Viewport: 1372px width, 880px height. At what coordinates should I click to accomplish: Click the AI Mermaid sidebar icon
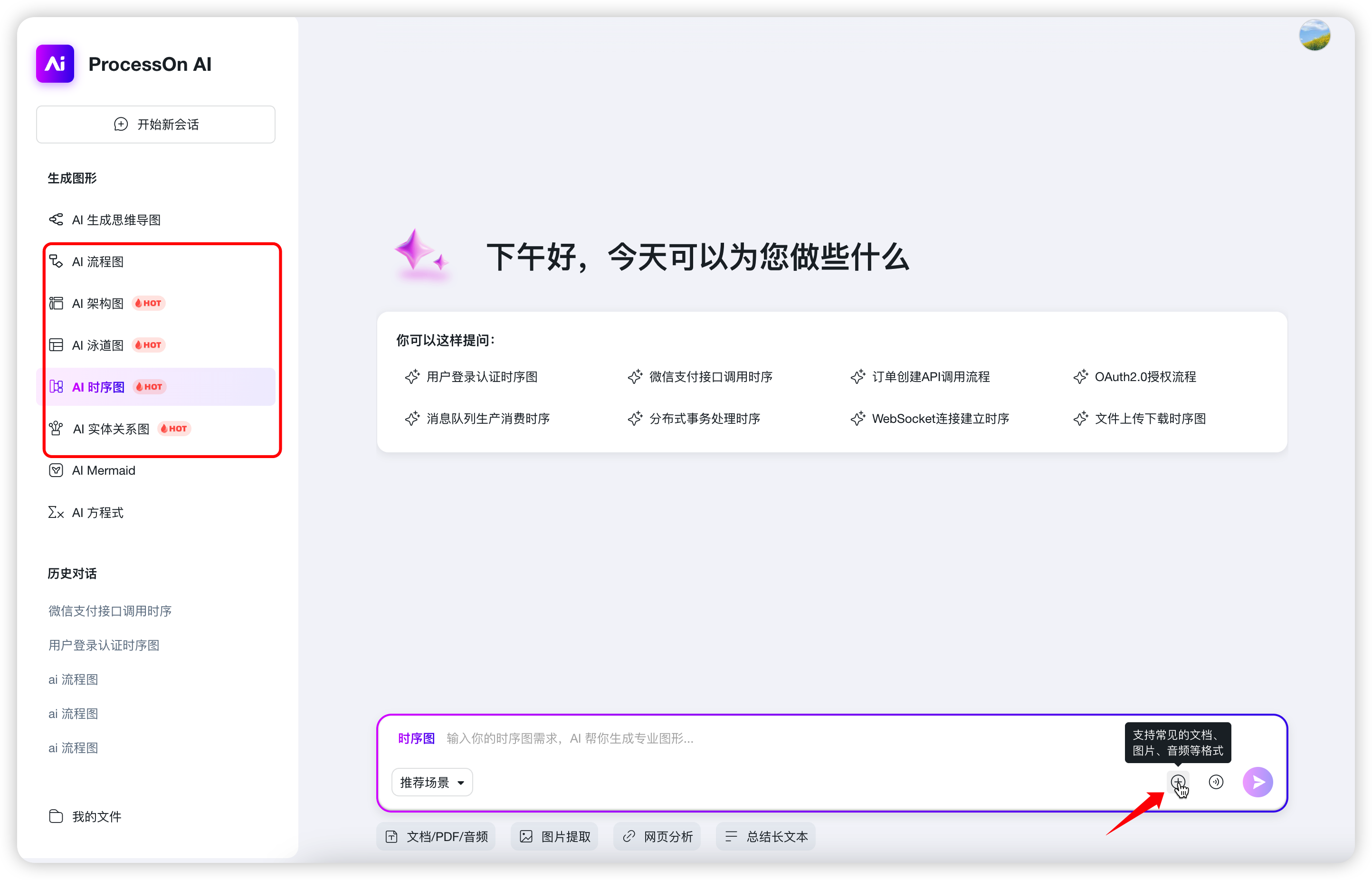coord(56,470)
